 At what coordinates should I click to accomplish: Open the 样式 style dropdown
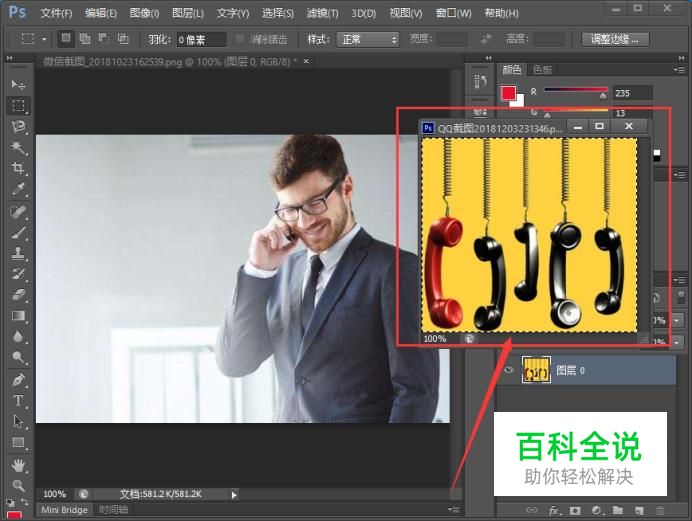(x=368, y=39)
